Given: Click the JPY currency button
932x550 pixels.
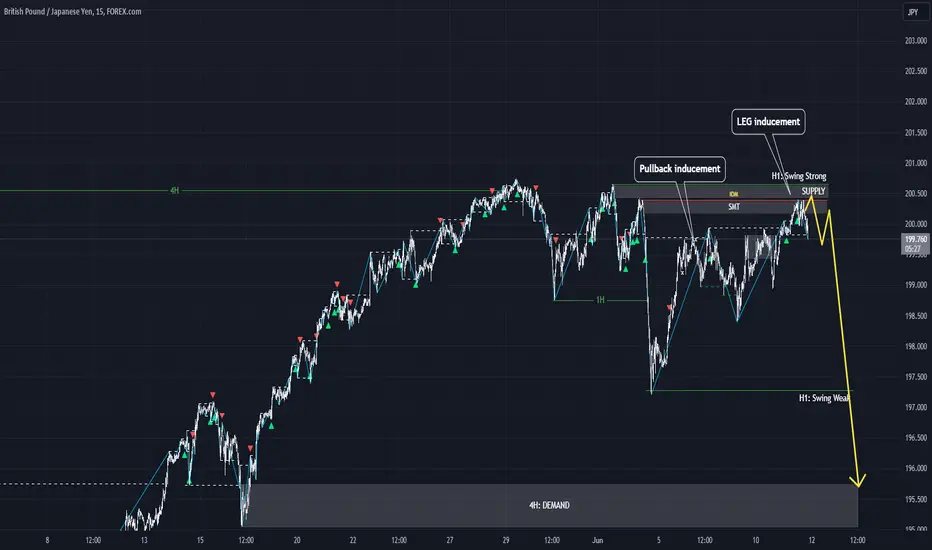Looking at the screenshot, I should [912, 12].
